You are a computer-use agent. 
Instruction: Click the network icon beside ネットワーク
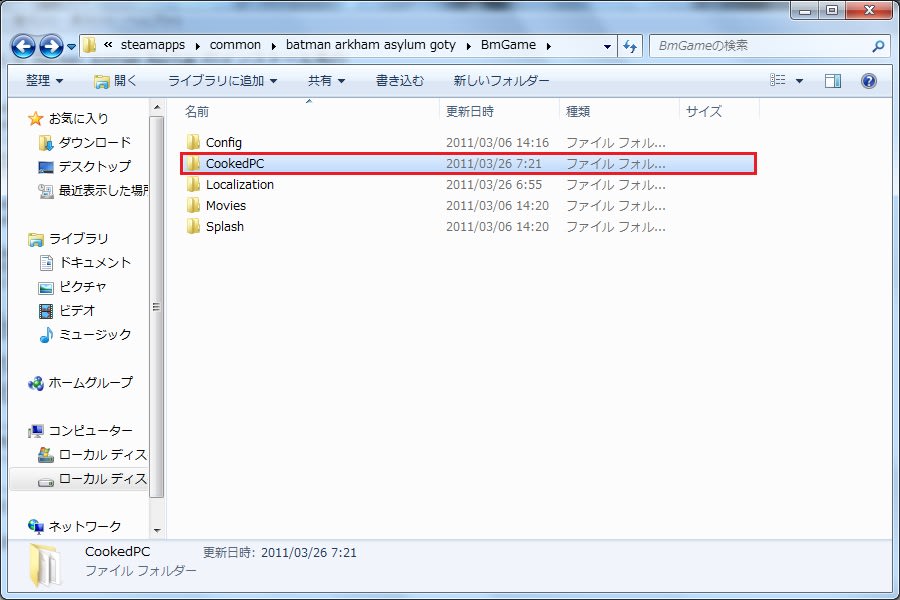(x=36, y=527)
